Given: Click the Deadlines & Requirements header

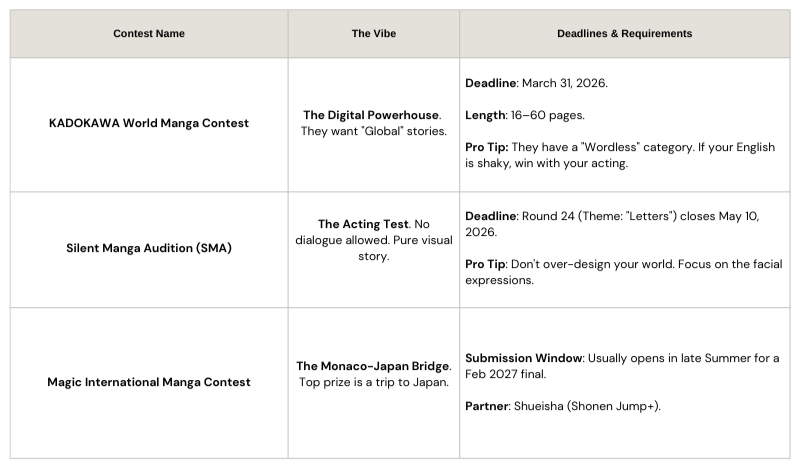Looking at the screenshot, I should (624, 34).
